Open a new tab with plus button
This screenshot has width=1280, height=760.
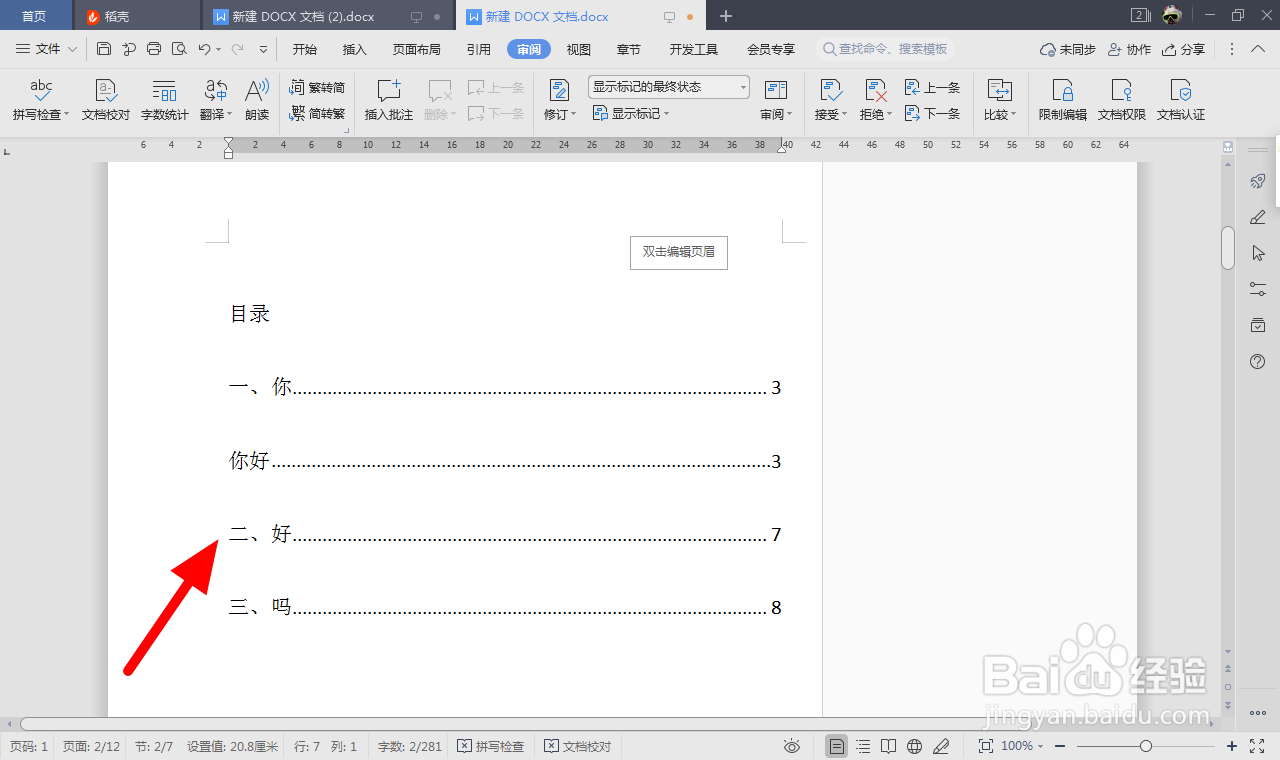[726, 16]
